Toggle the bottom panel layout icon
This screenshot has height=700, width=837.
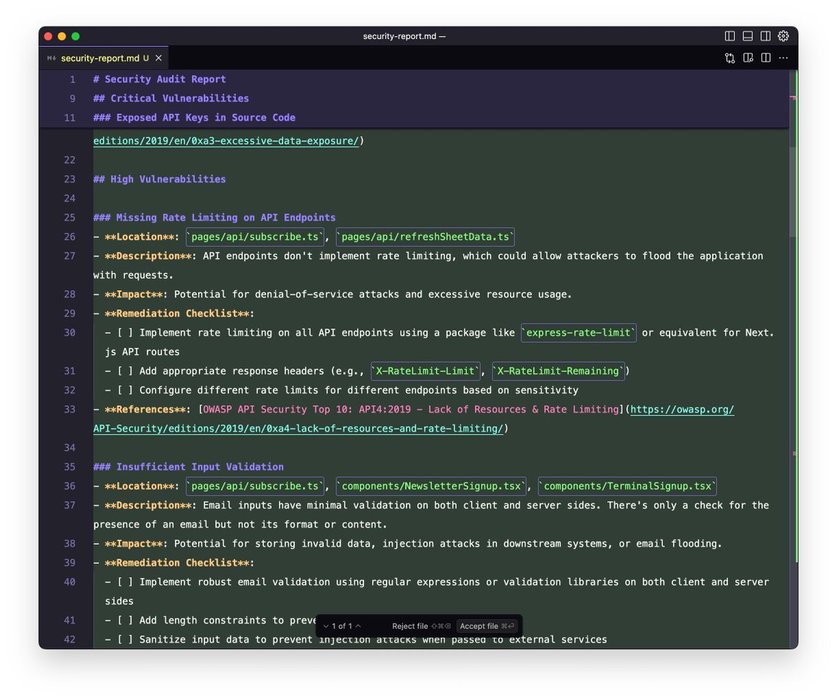point(748,36)
